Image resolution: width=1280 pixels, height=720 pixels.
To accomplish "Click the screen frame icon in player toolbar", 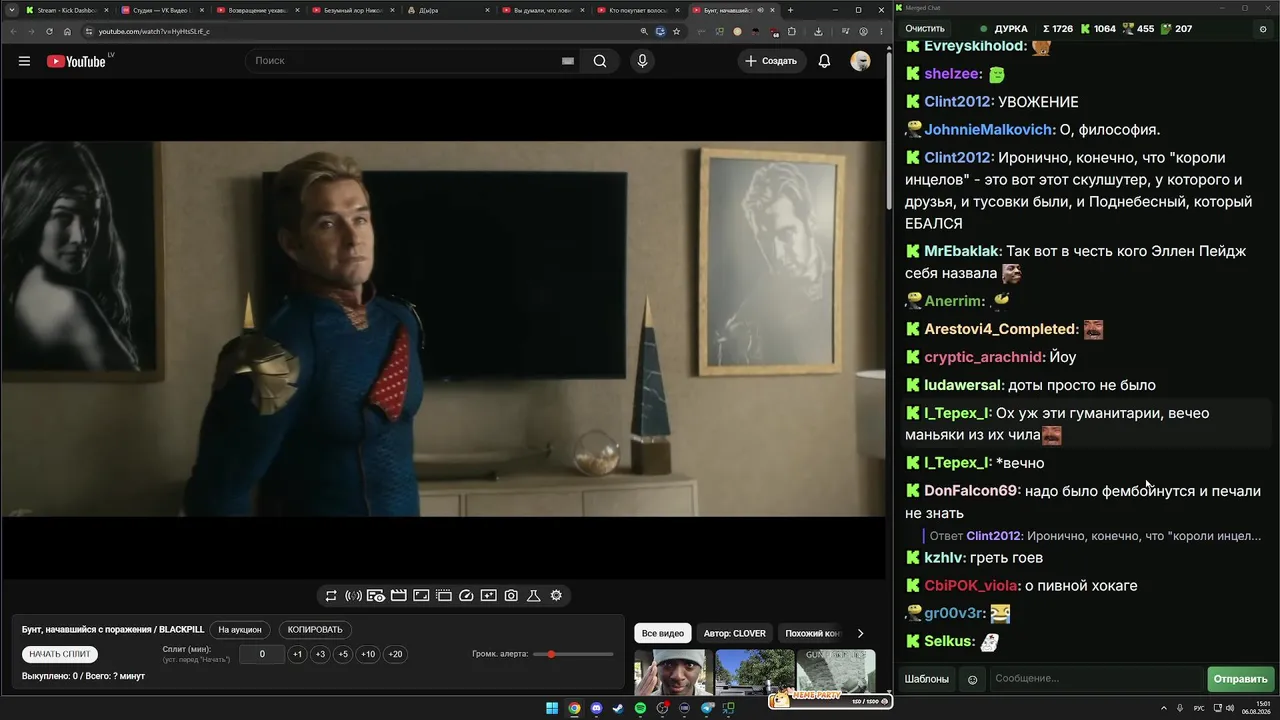I will click(x=421, y=596).
